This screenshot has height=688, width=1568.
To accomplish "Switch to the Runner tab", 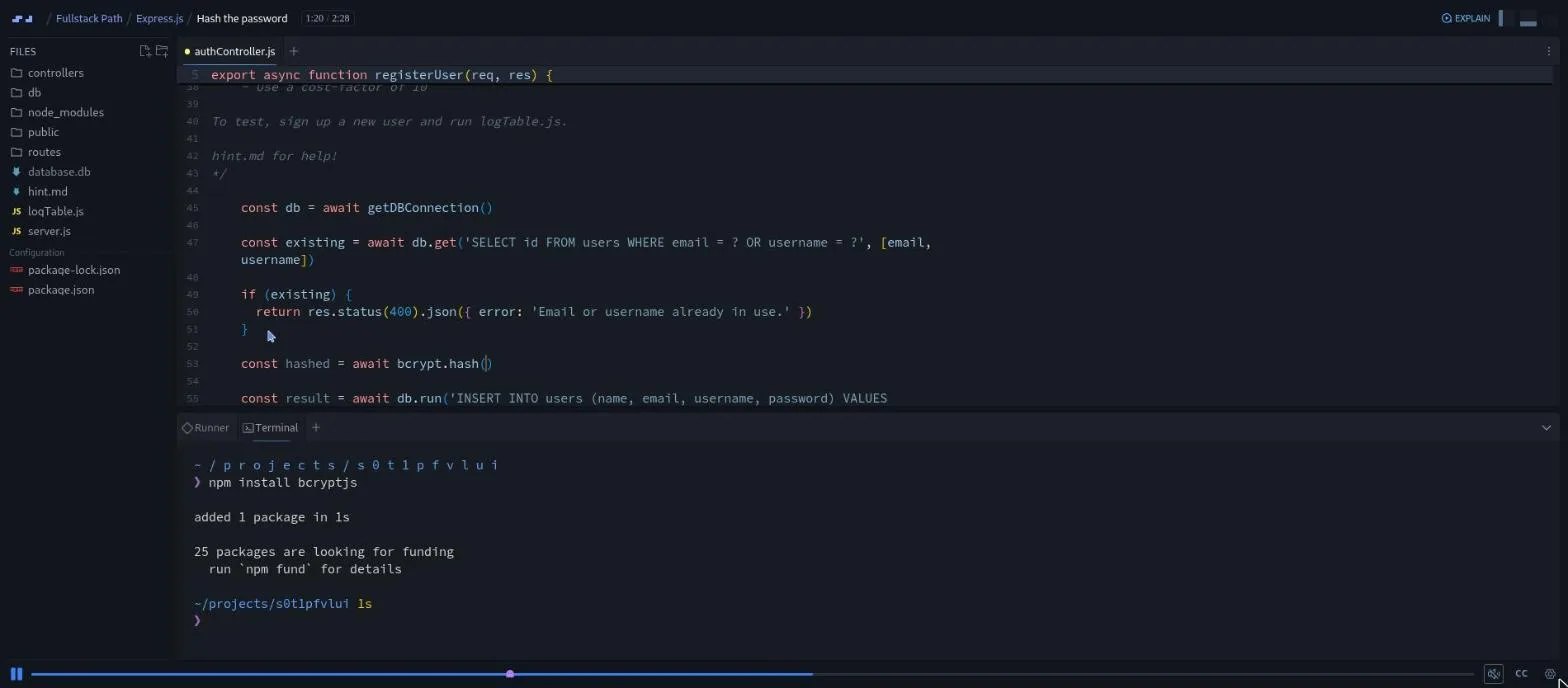I will click(x=205, y=428).
